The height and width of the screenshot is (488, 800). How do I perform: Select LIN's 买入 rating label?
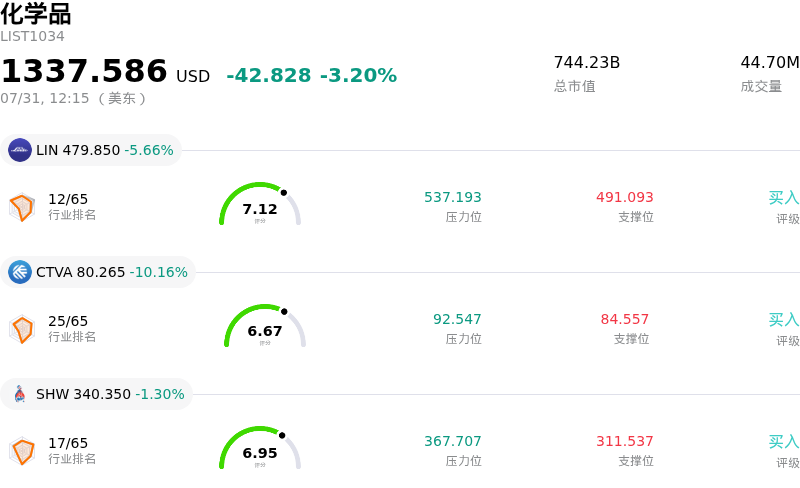[x=784, y=198]
